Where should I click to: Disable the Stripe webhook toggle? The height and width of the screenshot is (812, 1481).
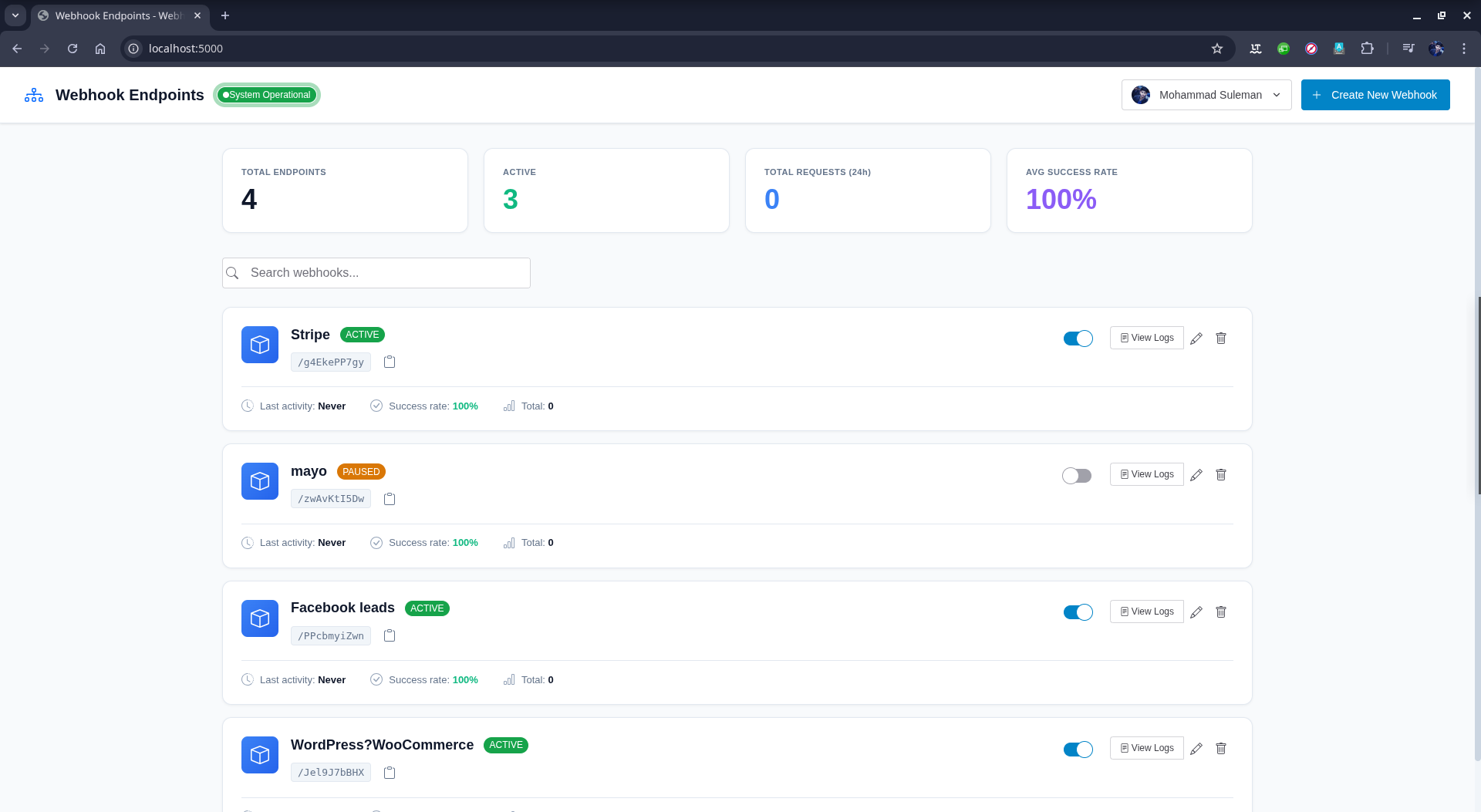coord(1078,339)
